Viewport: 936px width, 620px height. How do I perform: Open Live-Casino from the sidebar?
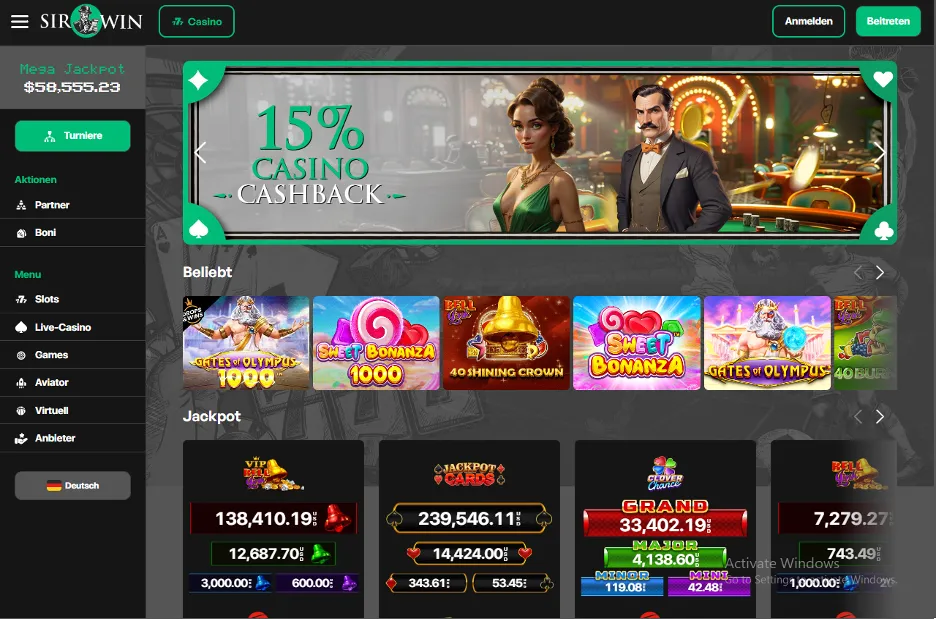73,327
